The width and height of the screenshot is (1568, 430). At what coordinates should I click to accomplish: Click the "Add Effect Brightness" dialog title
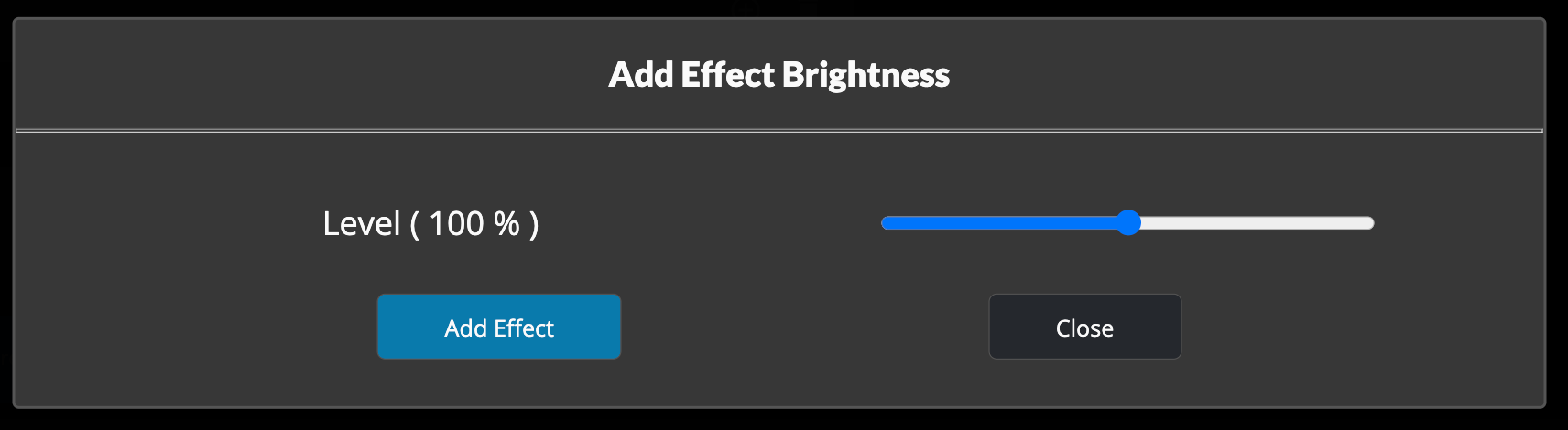pos(779,75)
